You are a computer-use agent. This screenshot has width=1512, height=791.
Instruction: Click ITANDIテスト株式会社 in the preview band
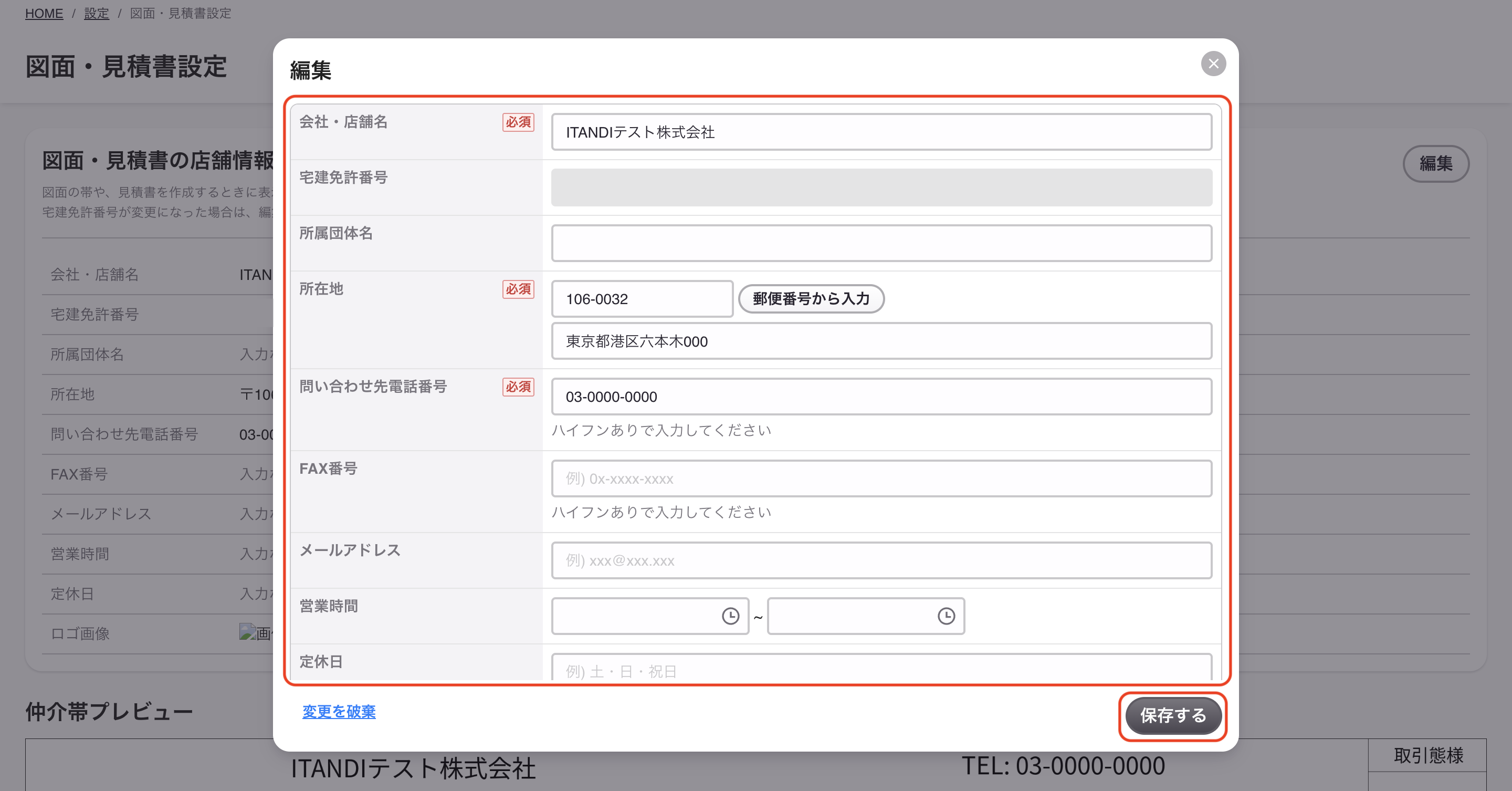pyautogui.click(x=413, y=768)
